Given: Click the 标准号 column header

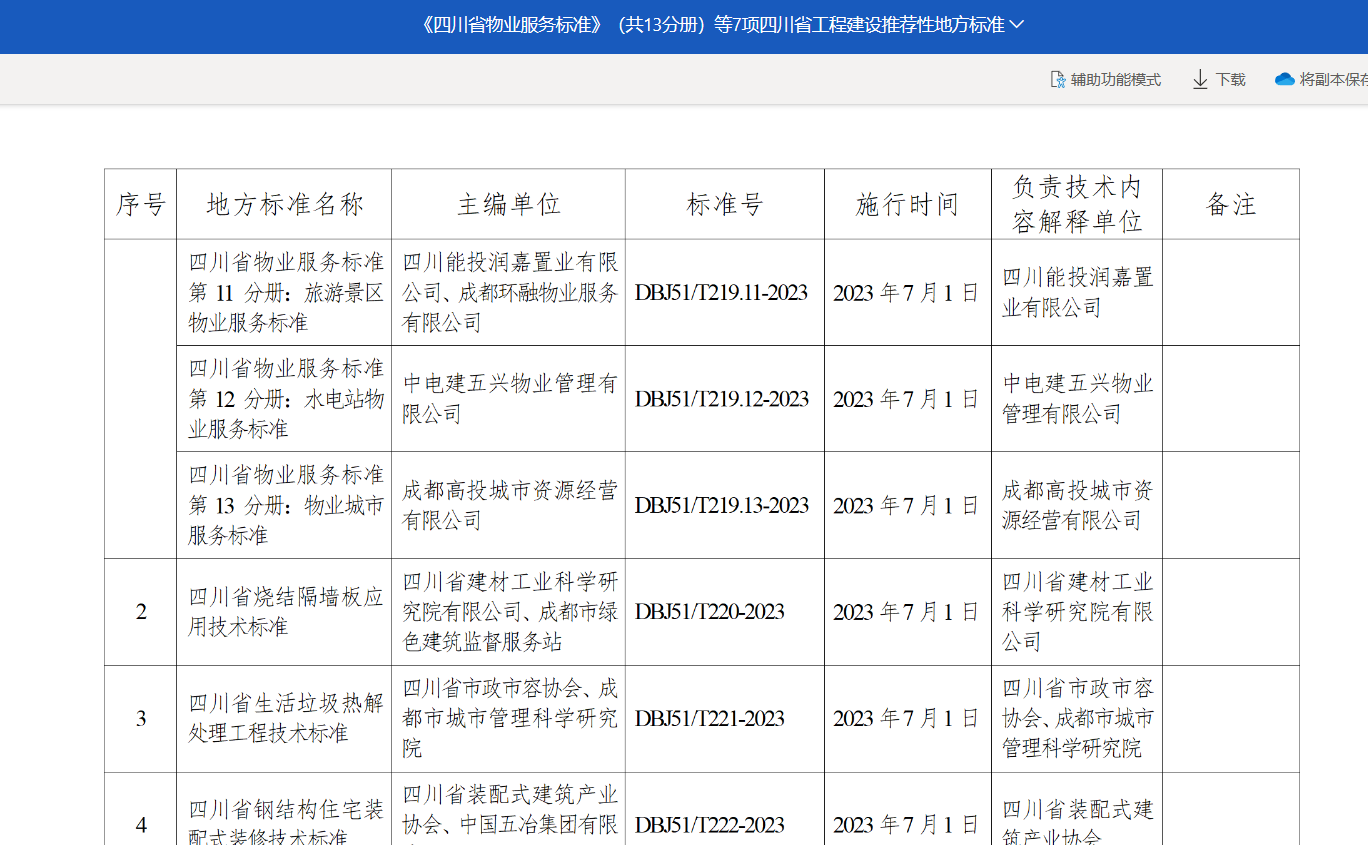Looking at the screenshot, I should [x=725, y=204].
